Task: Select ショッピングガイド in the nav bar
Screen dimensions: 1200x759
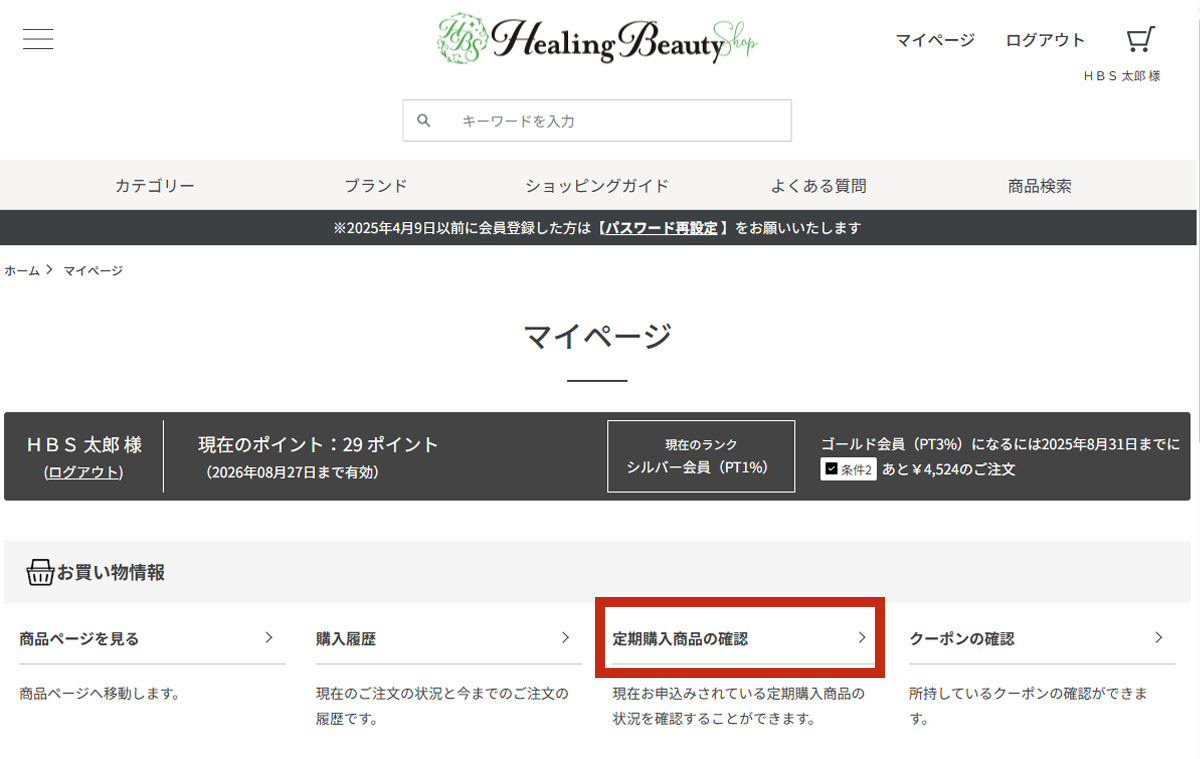Action: (597, 186)
